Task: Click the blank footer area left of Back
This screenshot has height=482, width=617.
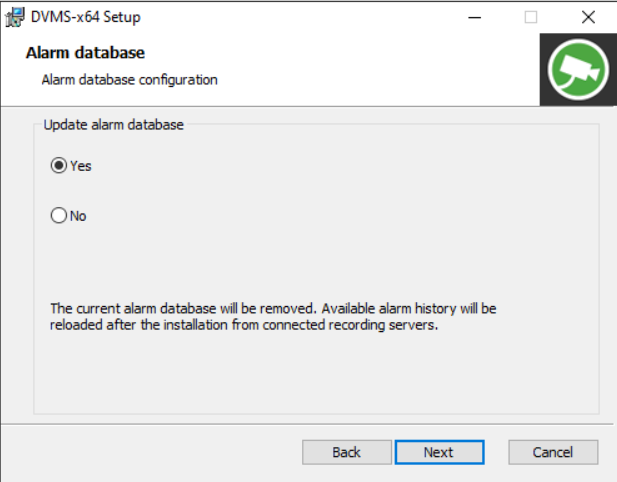Action: [150, 452]
